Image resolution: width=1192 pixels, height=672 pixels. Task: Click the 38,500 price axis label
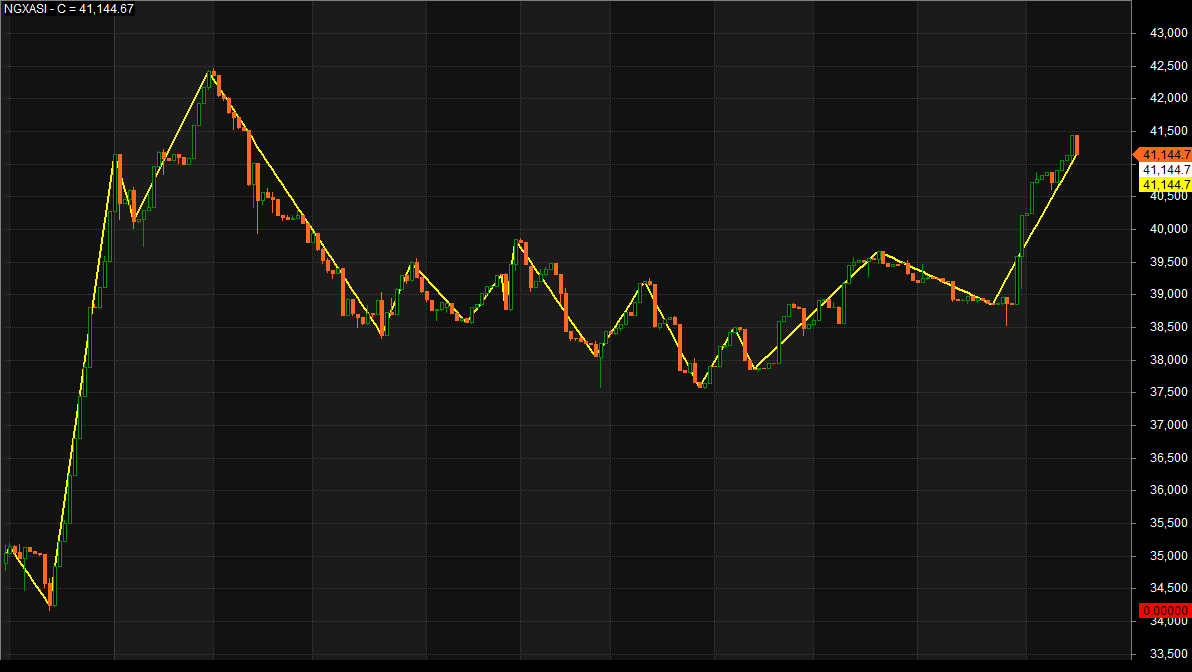(x=1168, y=327)
